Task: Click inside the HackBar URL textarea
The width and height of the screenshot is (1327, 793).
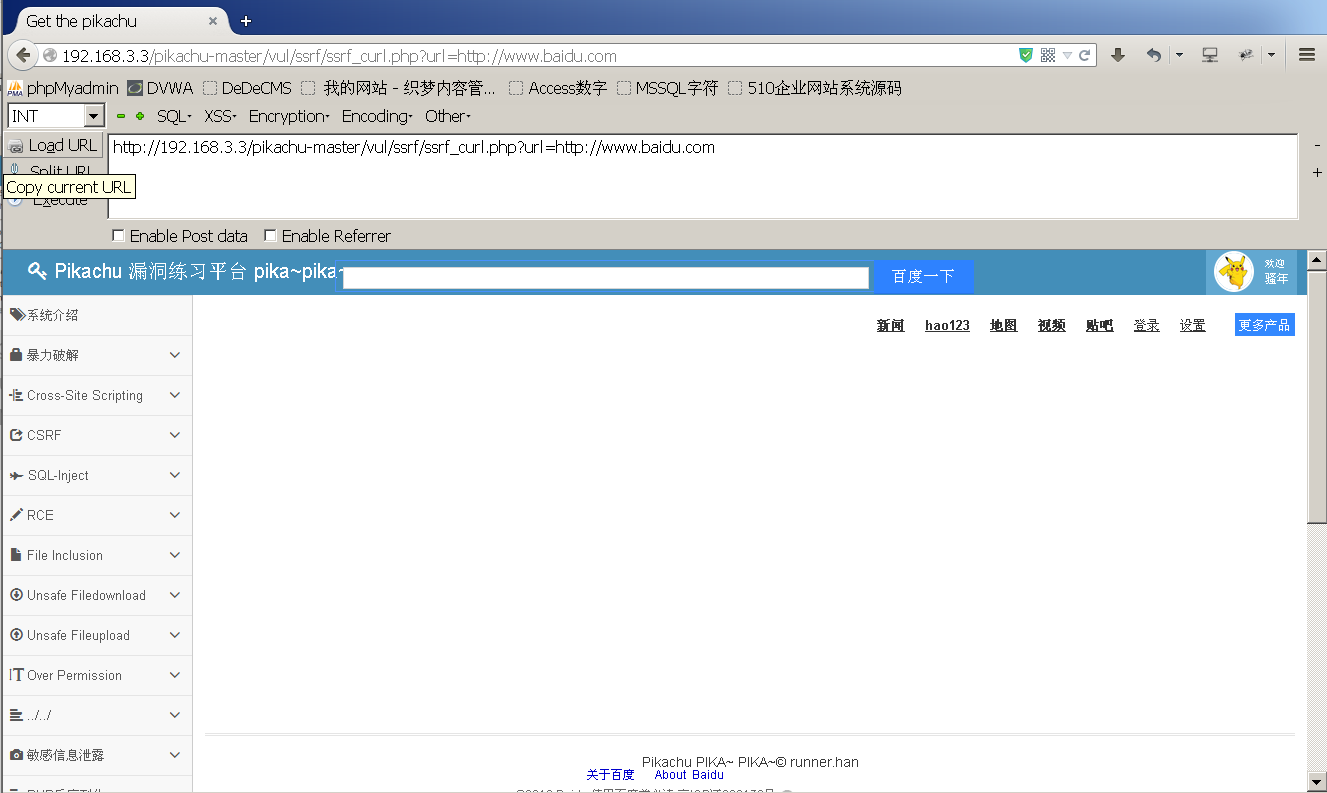Action: 703,176
